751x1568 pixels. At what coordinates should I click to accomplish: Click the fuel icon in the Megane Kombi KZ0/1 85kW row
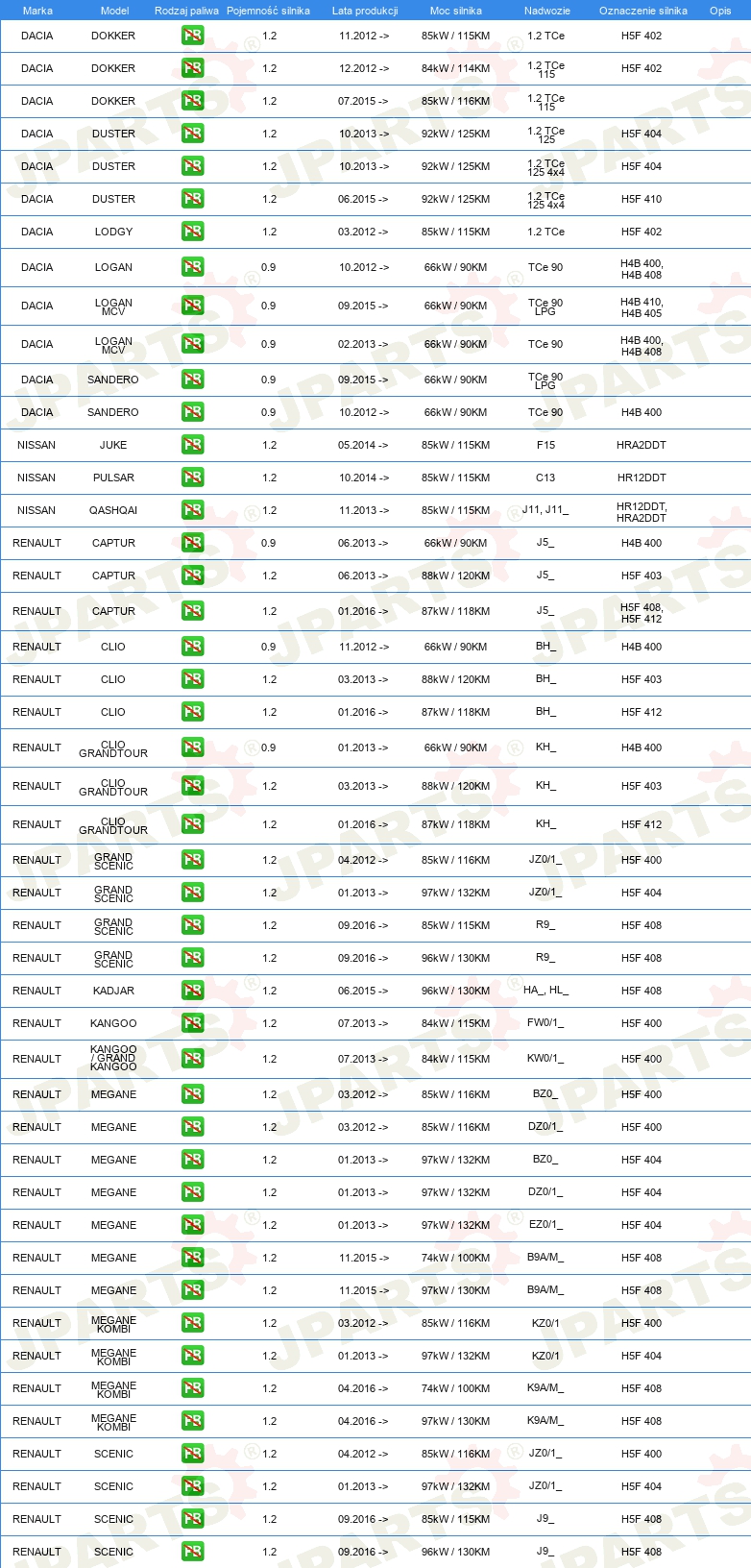click(193, 1323)
